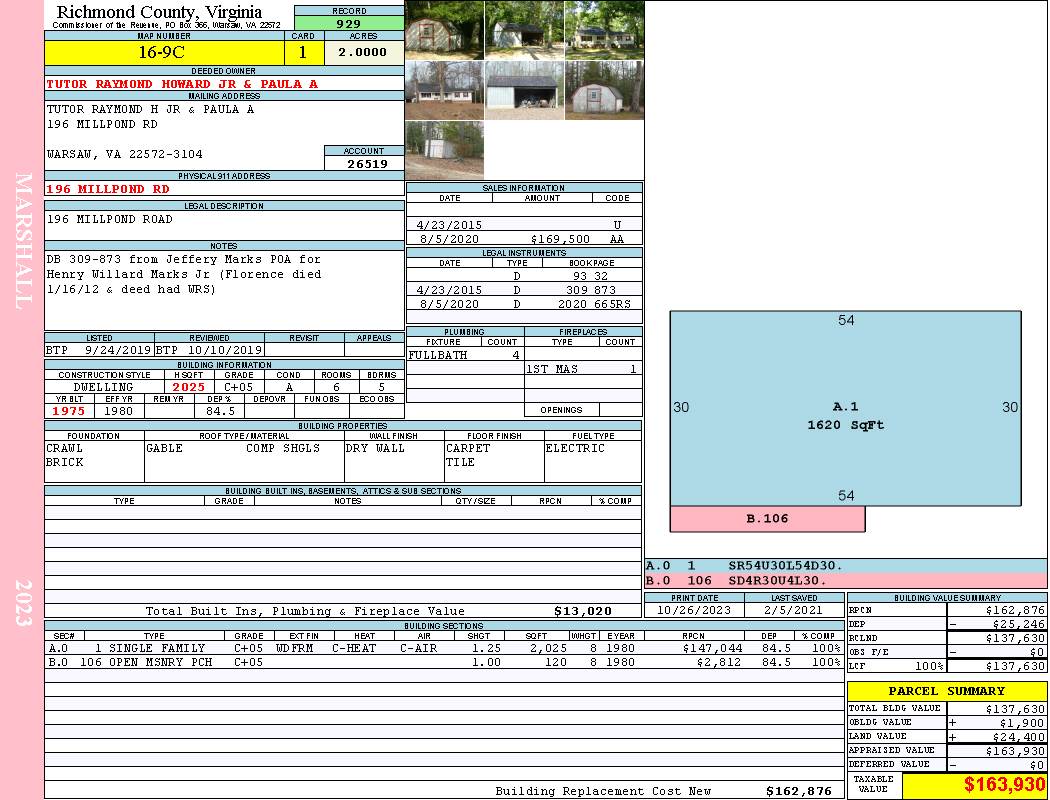Select the 8/5/2020 $169,500 sale row
1050x800 pixels.
pyautogui.click(x=524, y=240)
